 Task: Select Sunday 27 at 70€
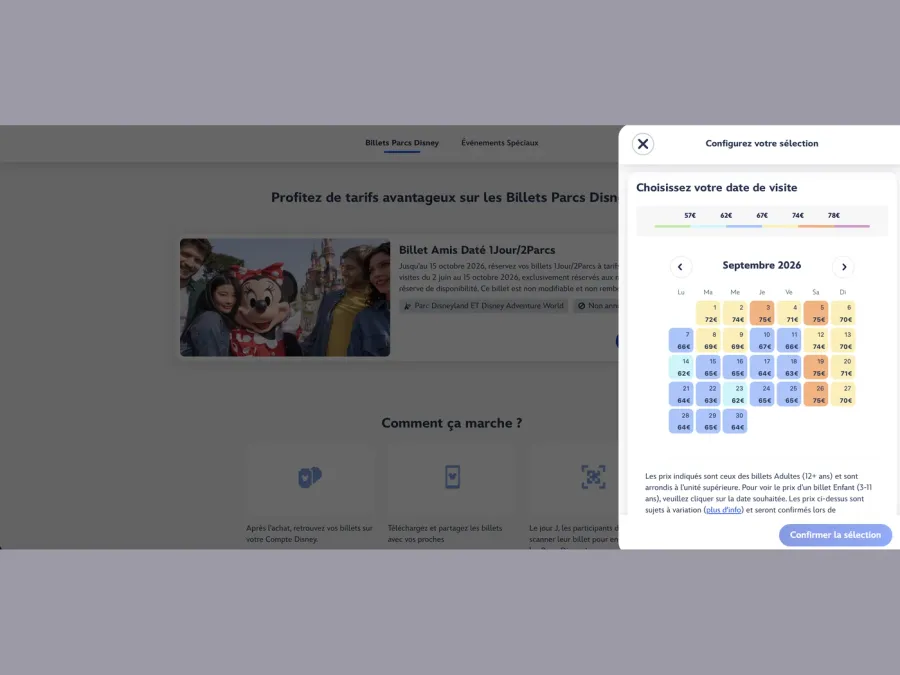pos(843,394)
